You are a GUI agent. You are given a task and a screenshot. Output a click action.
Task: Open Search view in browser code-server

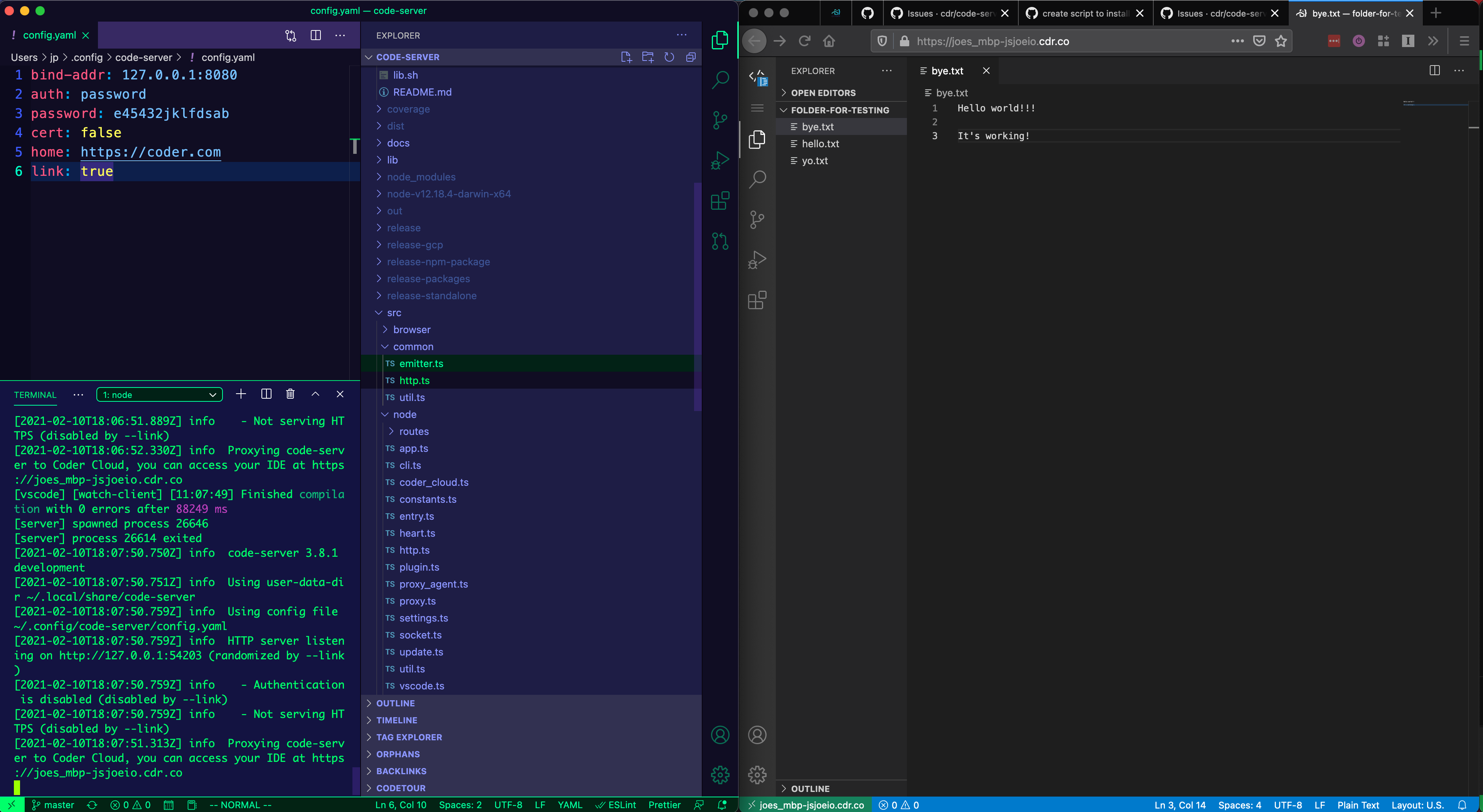(757, 180)
